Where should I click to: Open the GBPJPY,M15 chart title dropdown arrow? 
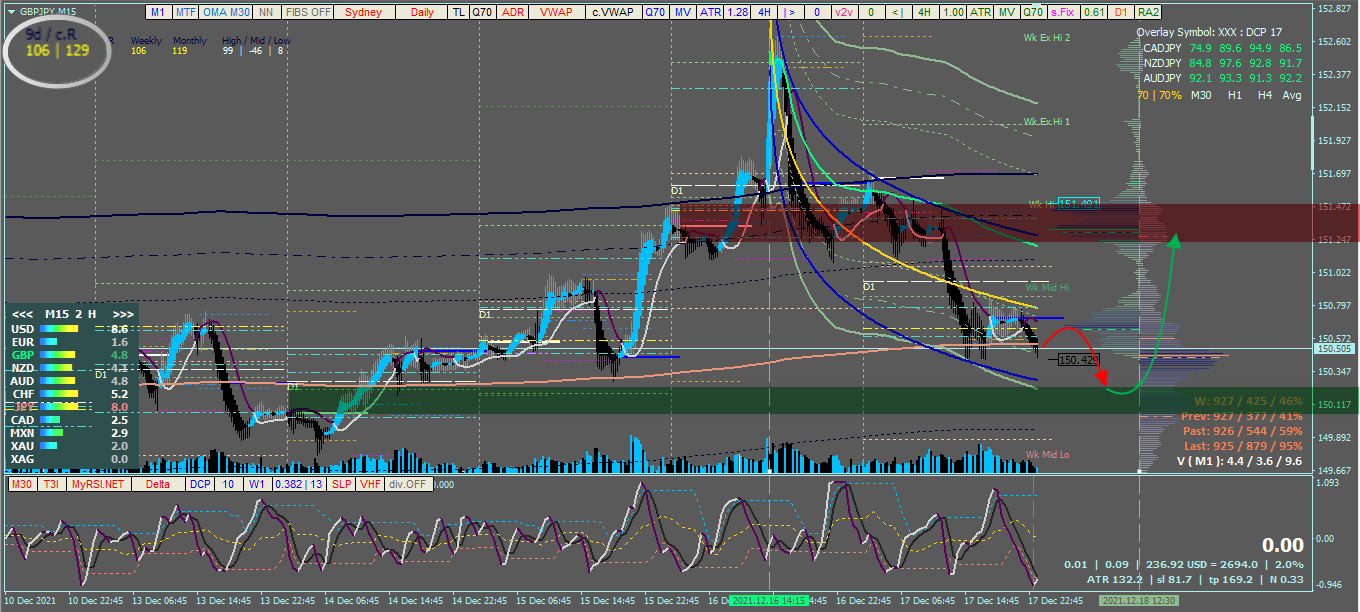click(10, 13)
